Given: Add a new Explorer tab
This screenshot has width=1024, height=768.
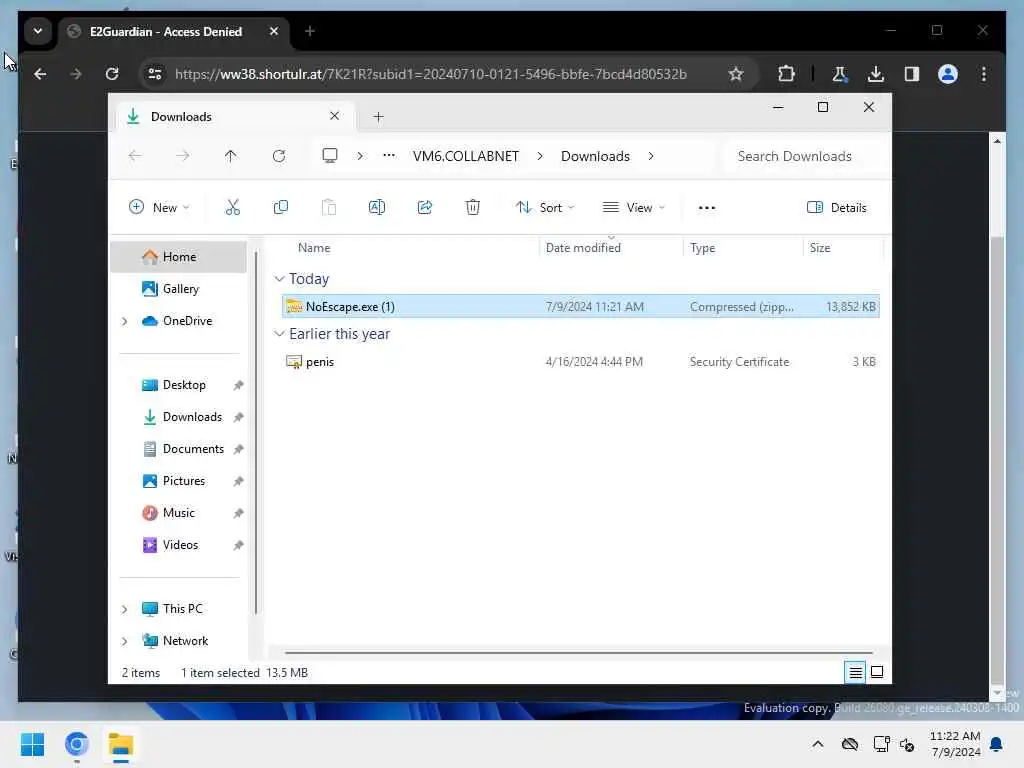Looking at the screenshot, I should [378, 117].
